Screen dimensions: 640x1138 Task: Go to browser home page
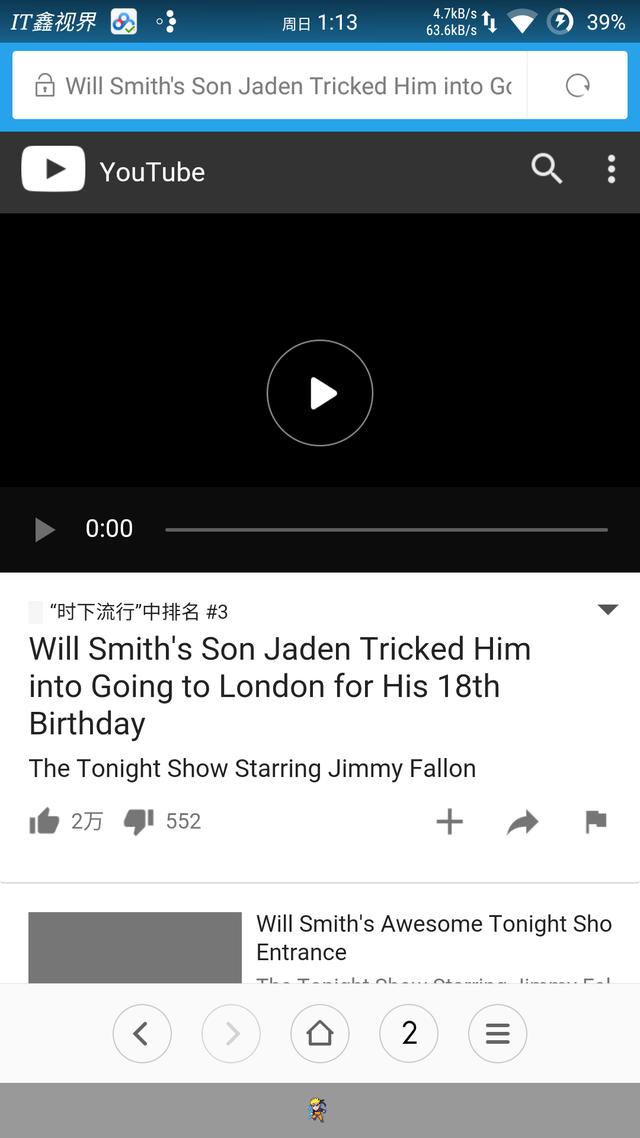[x=320, y=1033]
